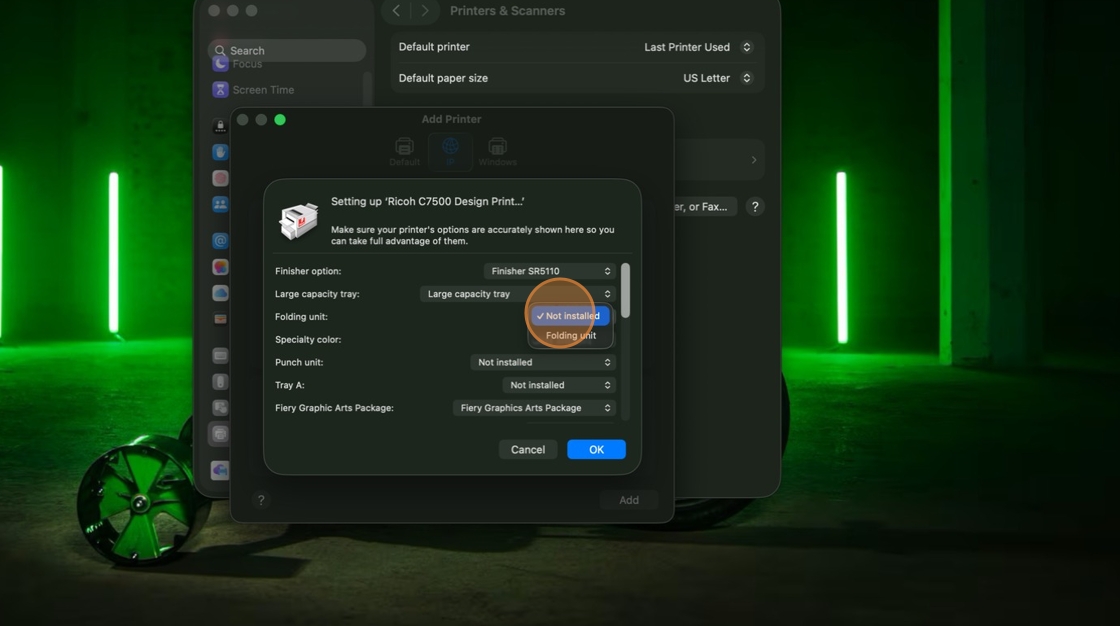Viewport: 1120px width, 626px height.
Task: Open Privacy & Security hand icon
Action: tap(220, 152)
